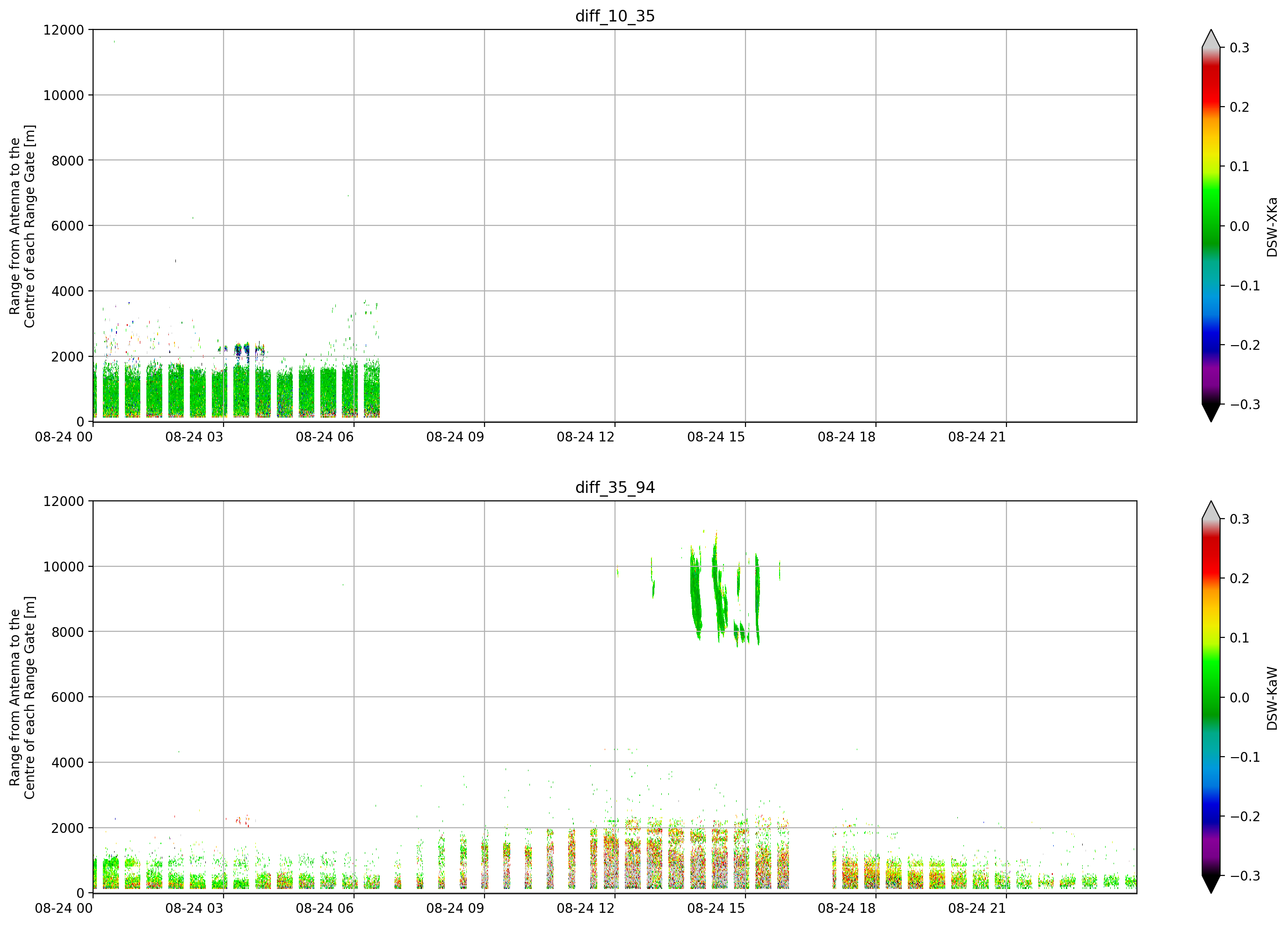Click the diff_10_35 plot title
The width and height of the screenshot is (1288, 925).
tap(615, 16)
